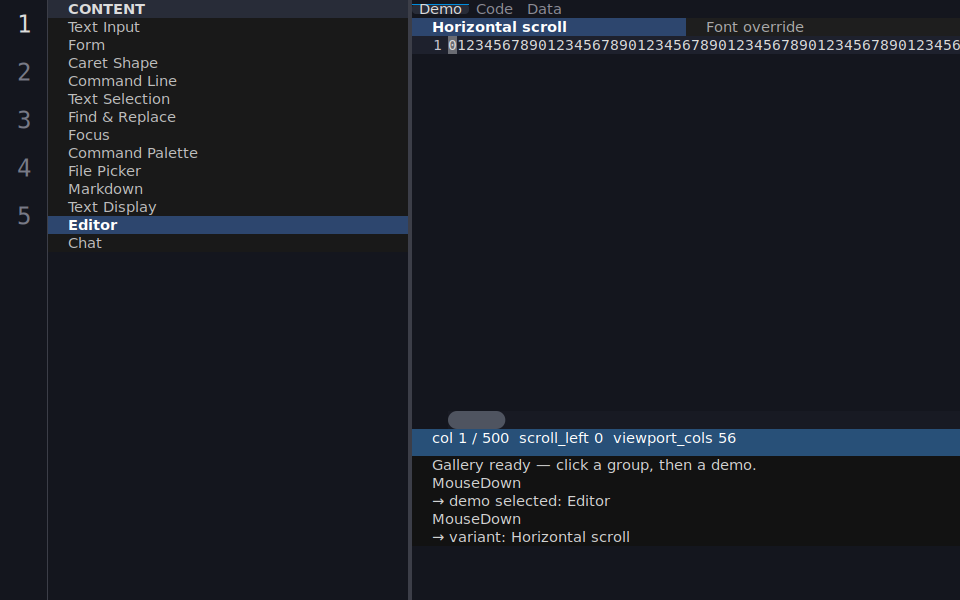
Task: Select the highlighted Editor demo
Action: point(228,225)
